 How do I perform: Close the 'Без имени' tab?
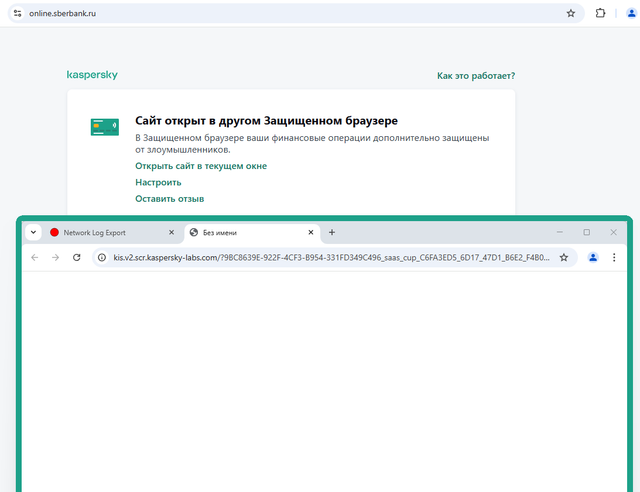coord(311,232)
